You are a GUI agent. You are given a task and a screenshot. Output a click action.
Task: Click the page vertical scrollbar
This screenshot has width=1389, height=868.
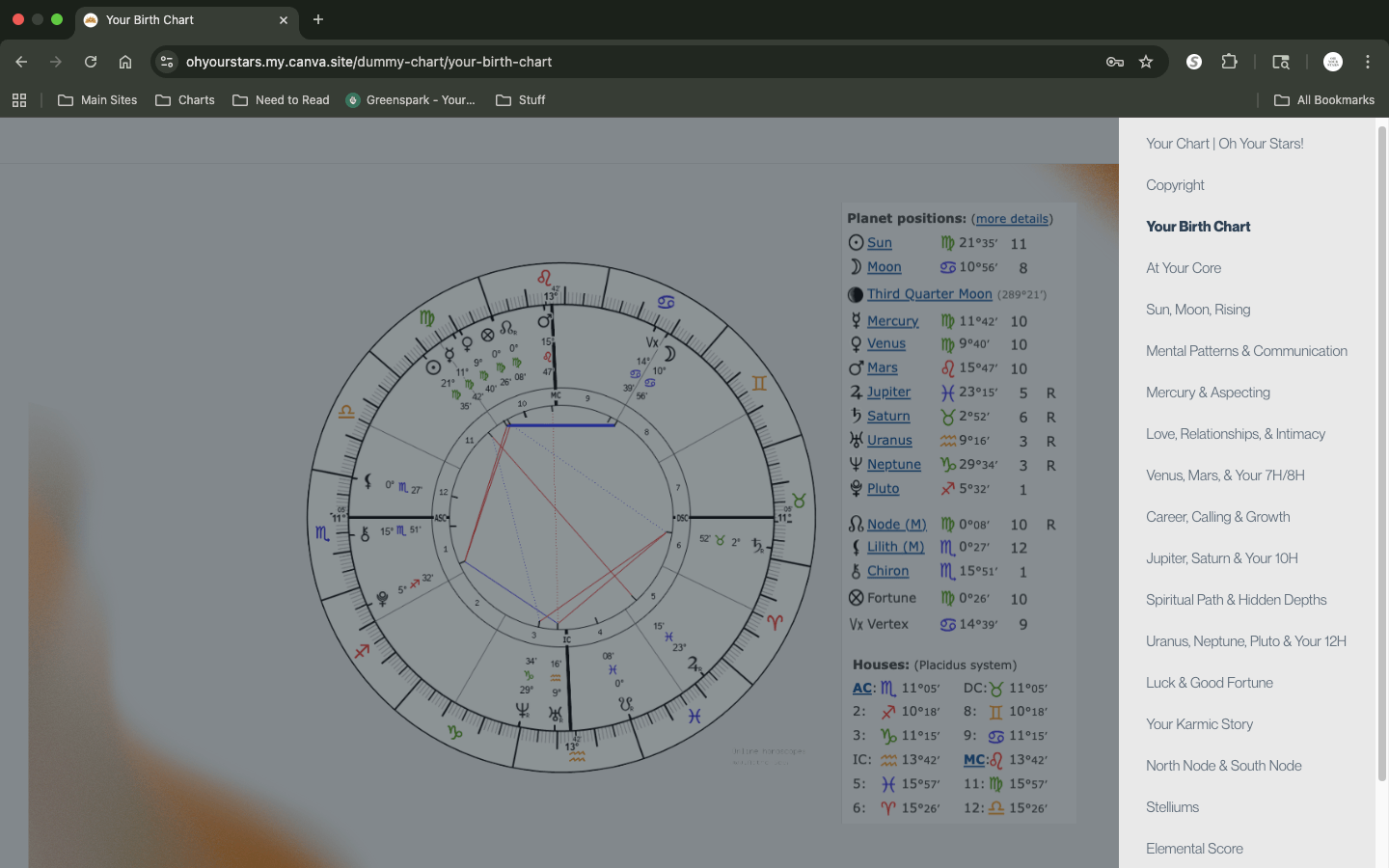pos(1381,453)
